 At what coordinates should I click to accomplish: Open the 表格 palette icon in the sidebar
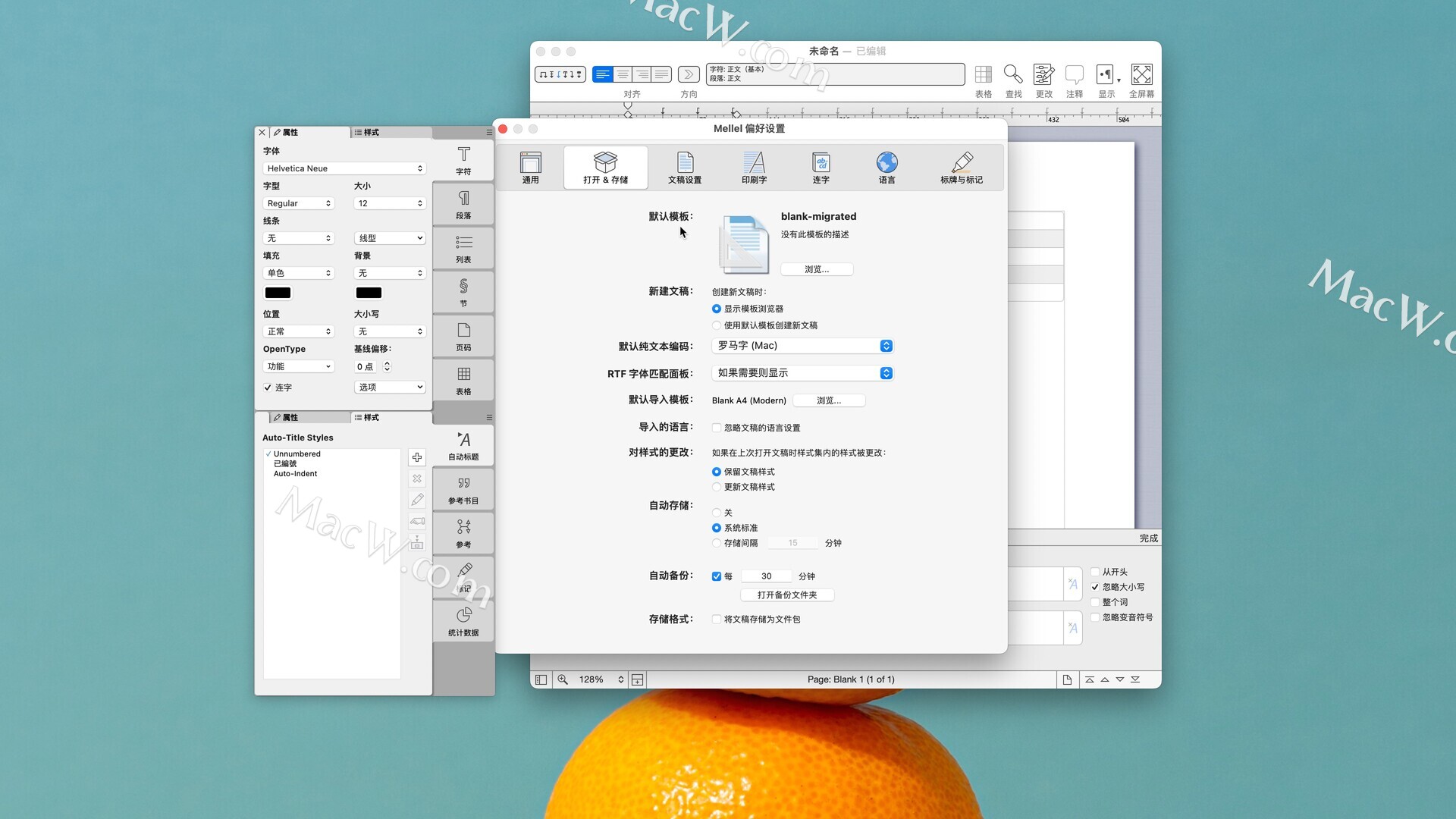[463, 380]
